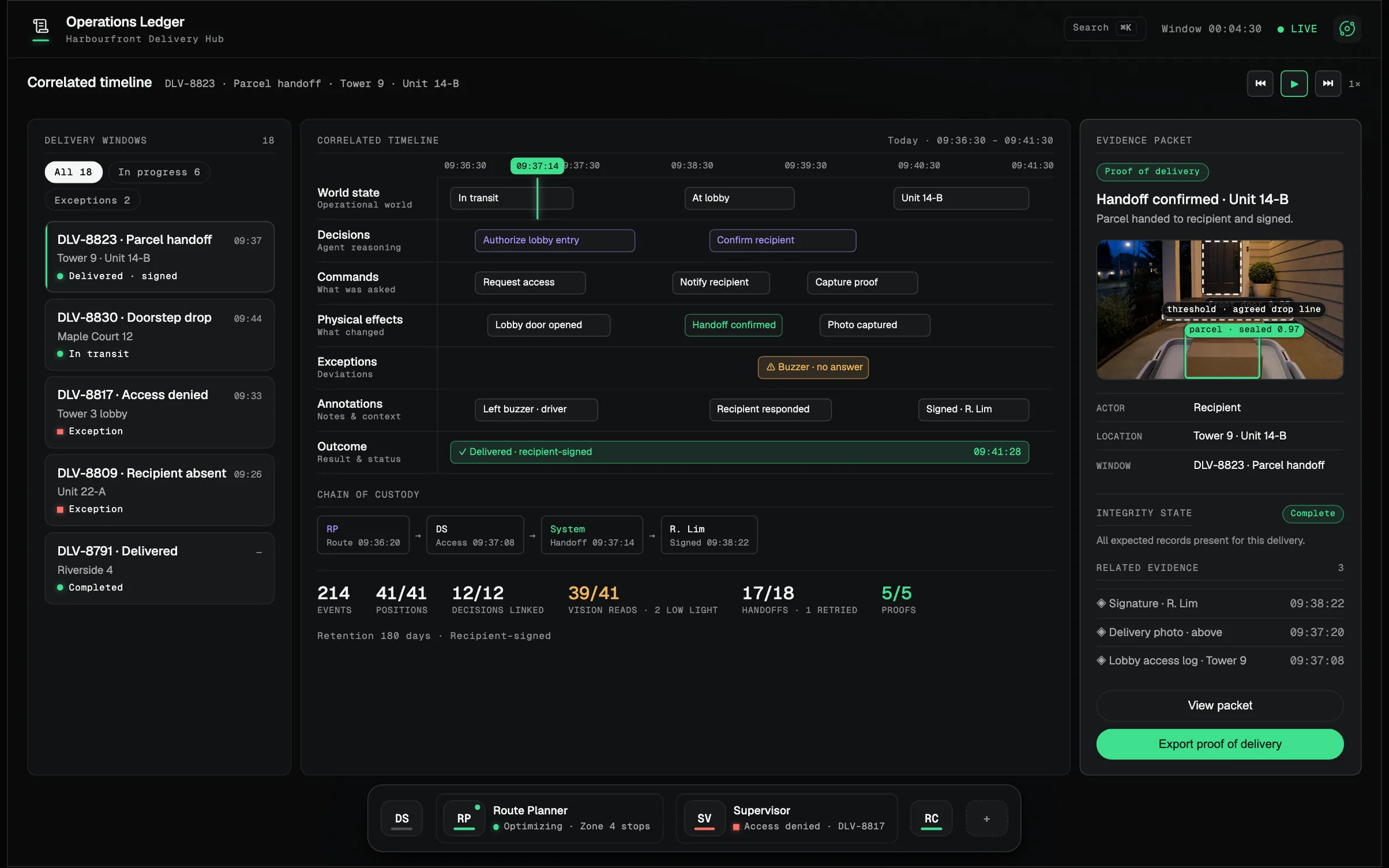Filter by In progress 6
The image size is (1389, 868).
tap(159, 172)
